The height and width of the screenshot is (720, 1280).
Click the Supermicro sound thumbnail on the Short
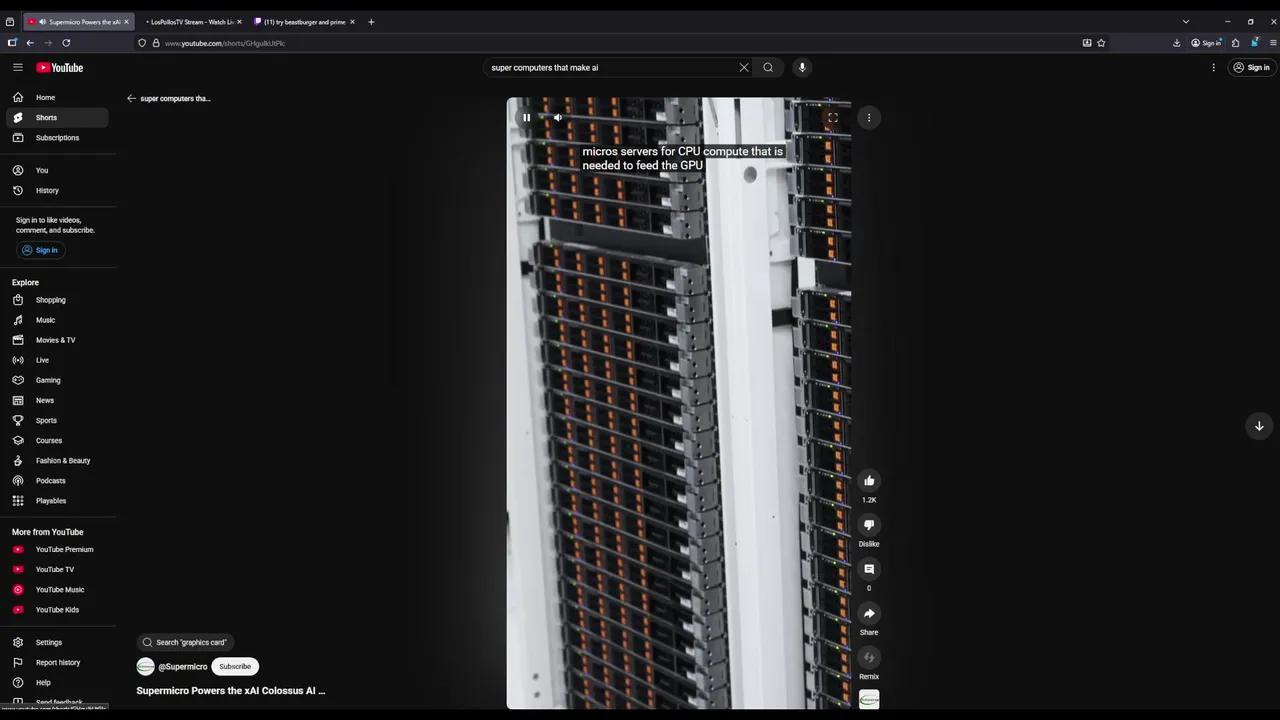point(869,699)
